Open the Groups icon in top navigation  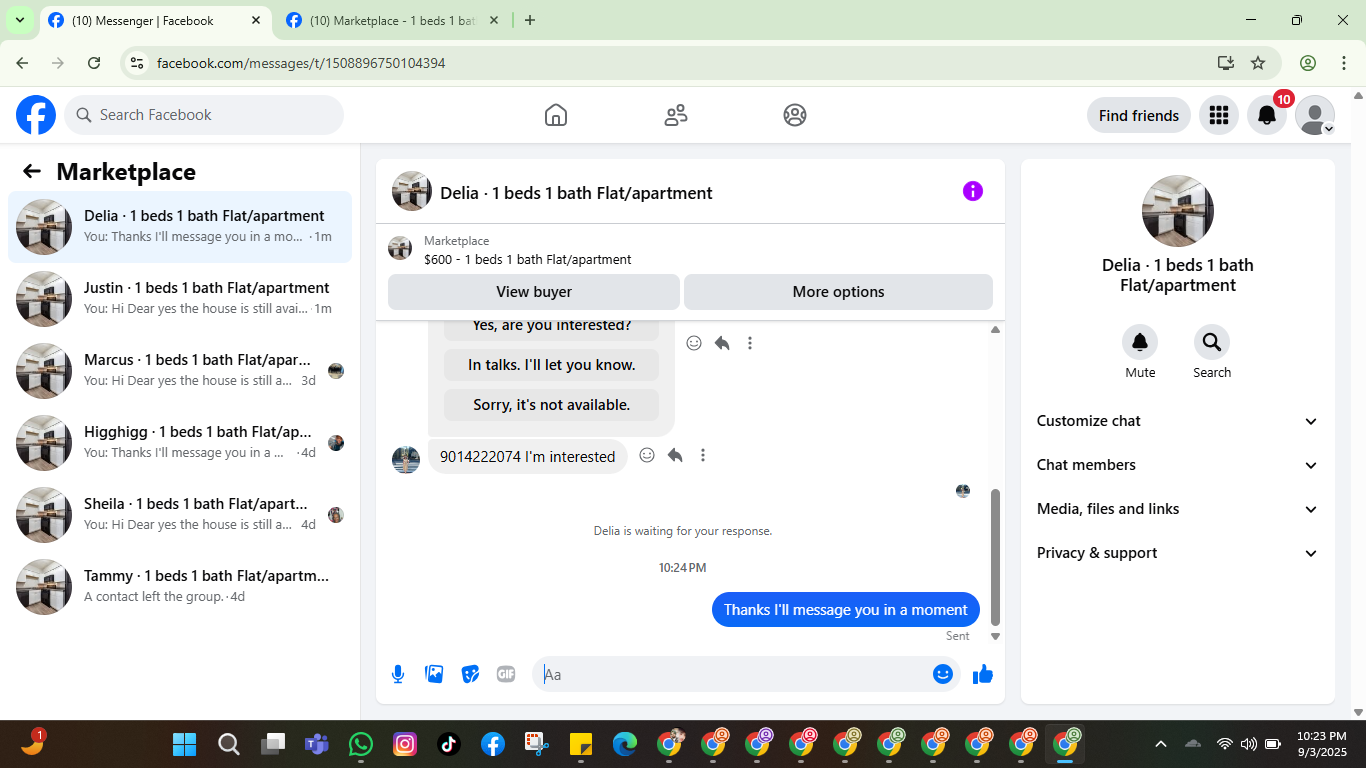[x=795, y=115]
